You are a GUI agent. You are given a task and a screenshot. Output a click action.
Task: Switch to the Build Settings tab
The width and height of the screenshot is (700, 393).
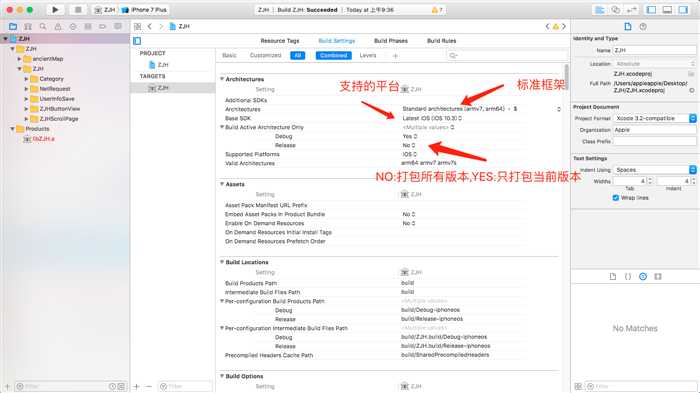(x=337, y=41)
